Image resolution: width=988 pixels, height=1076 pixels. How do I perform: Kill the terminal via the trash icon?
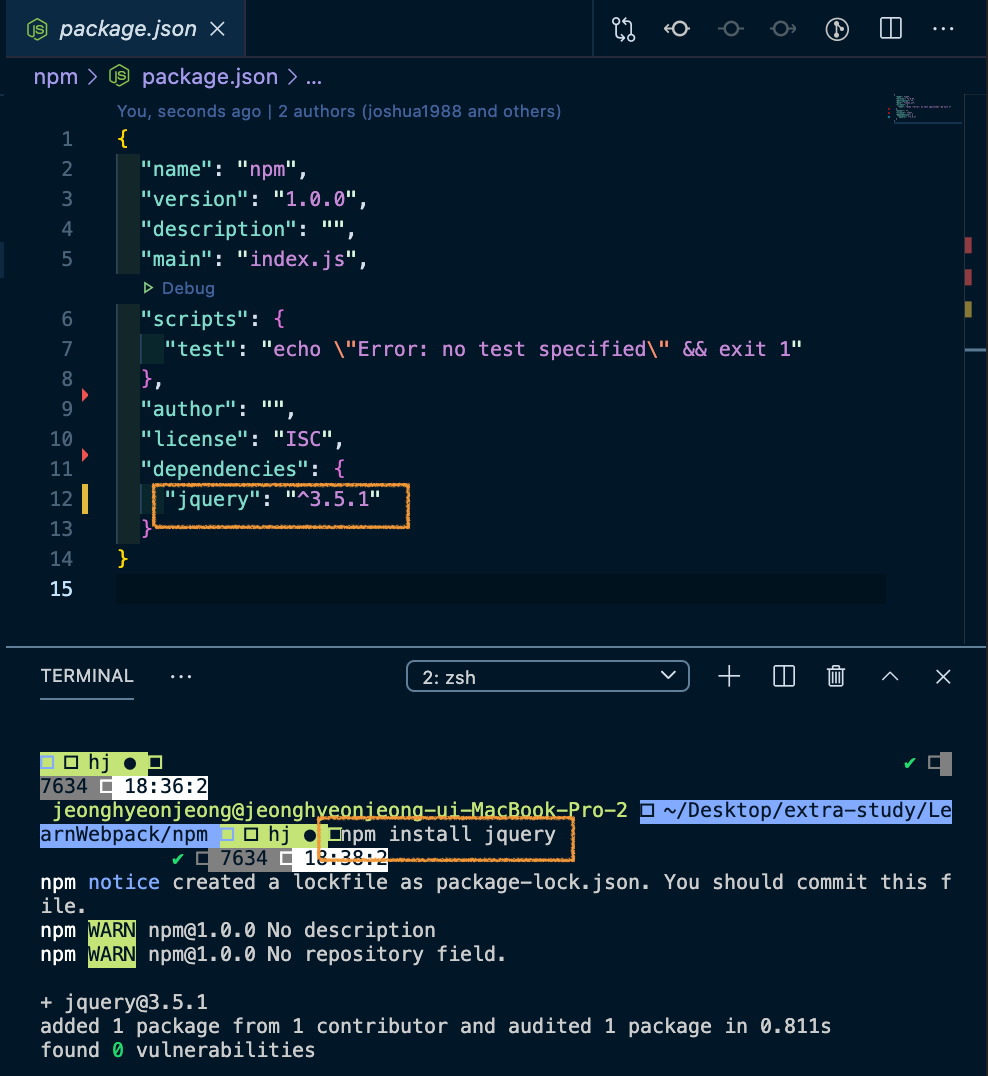pos(836,676)
